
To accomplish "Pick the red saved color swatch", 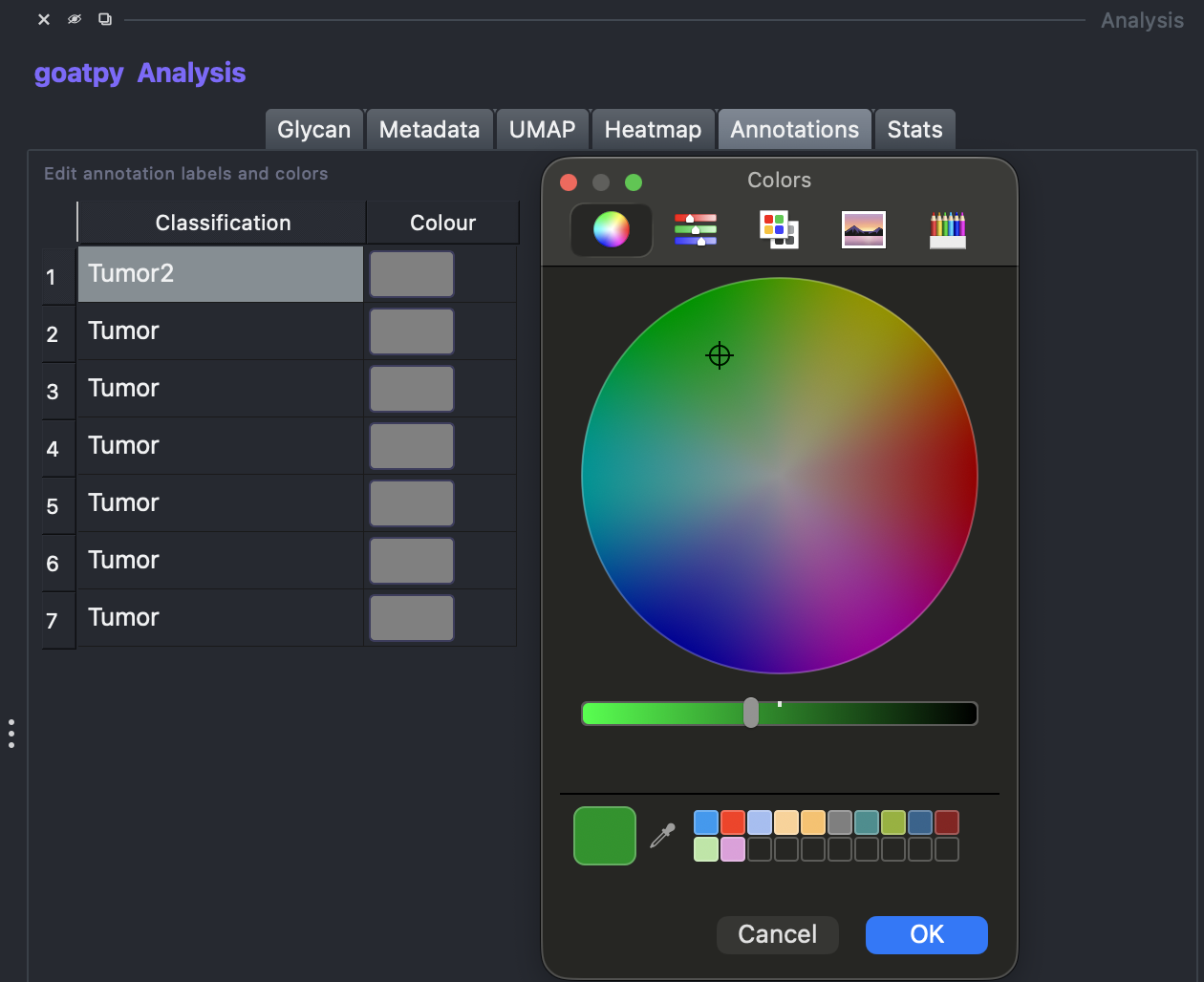I will tap(733, 822).
